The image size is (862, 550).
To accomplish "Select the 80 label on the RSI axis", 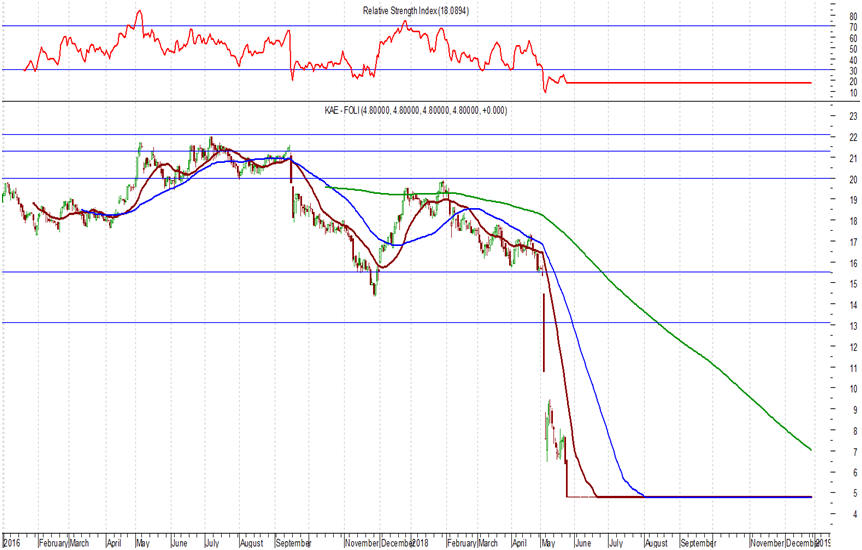I will 853,17.
